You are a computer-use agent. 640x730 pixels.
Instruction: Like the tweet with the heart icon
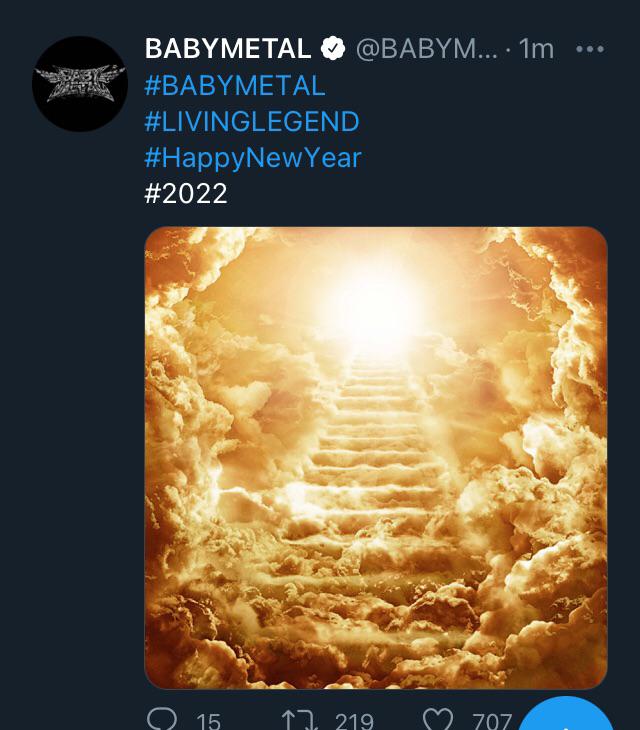438,720
